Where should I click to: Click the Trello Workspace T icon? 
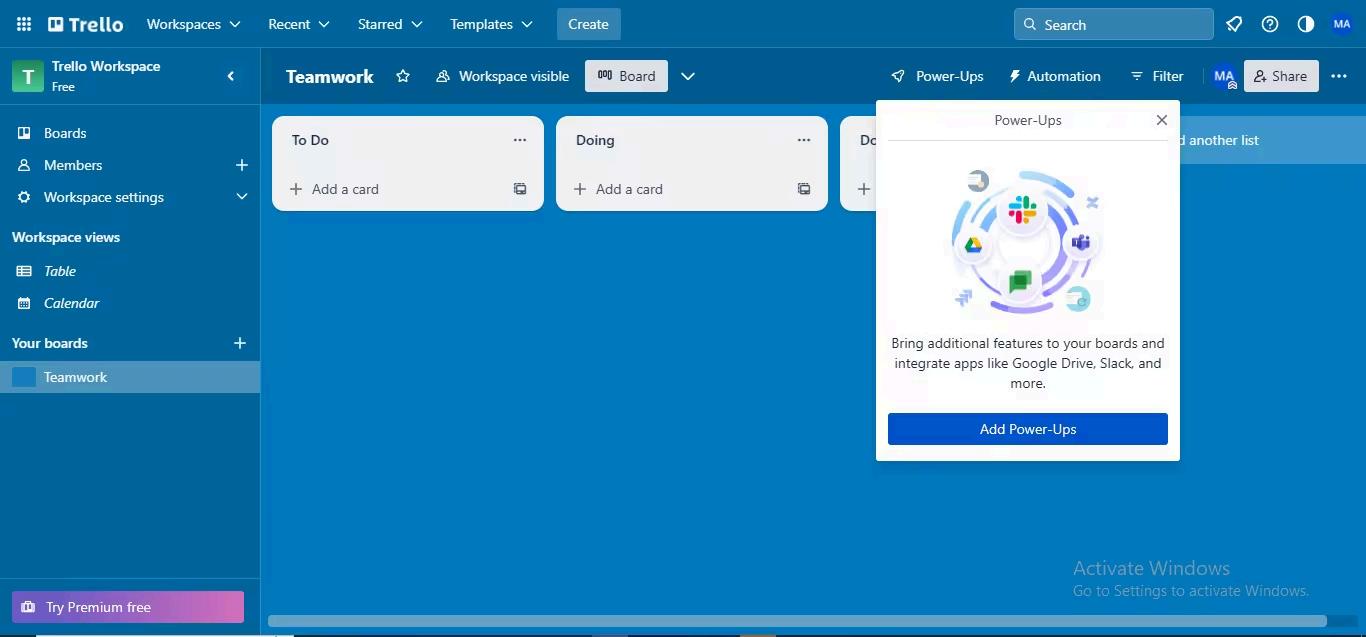[x=27, y=76]
